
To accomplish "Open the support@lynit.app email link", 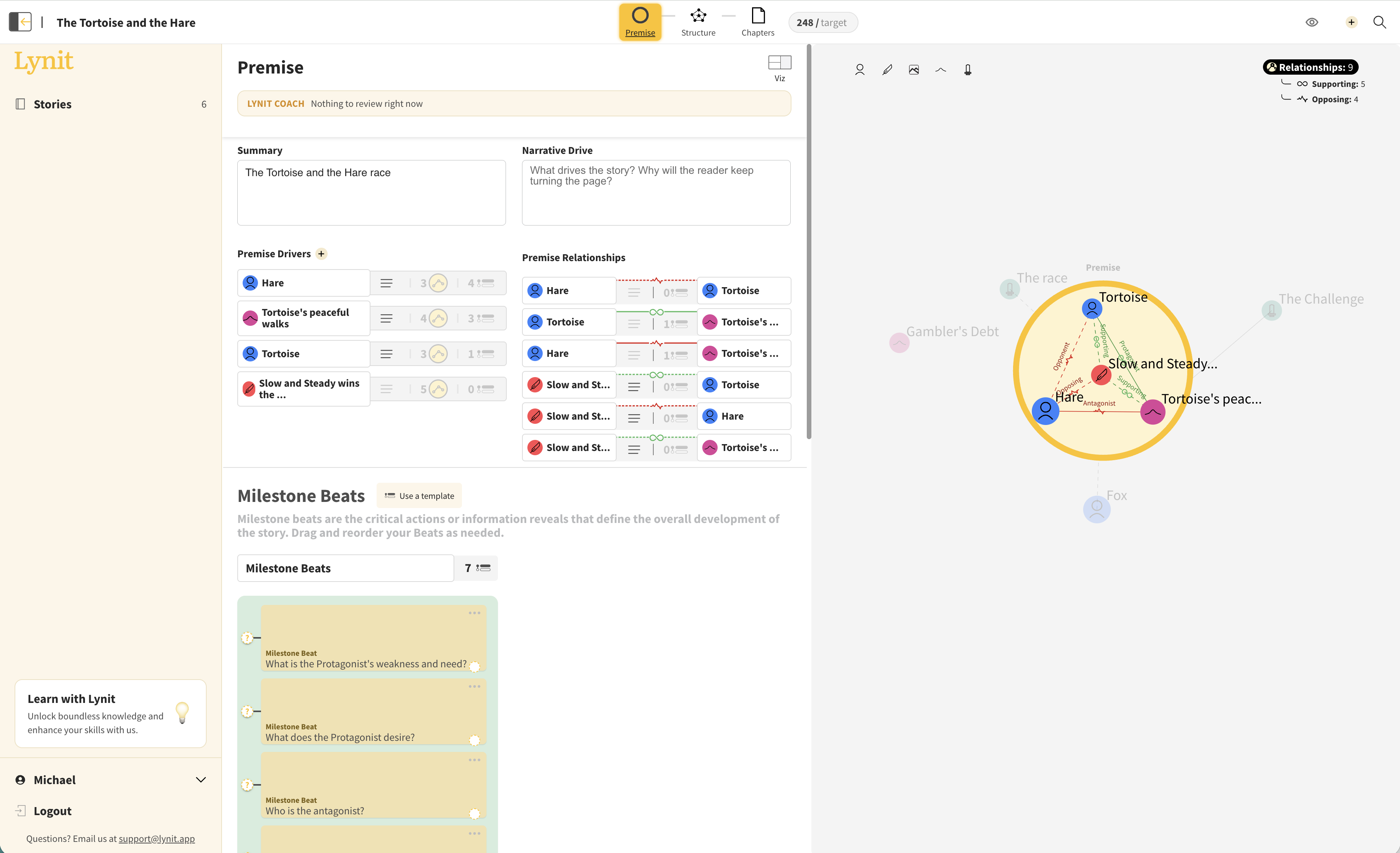I will [x=156, y=838].
